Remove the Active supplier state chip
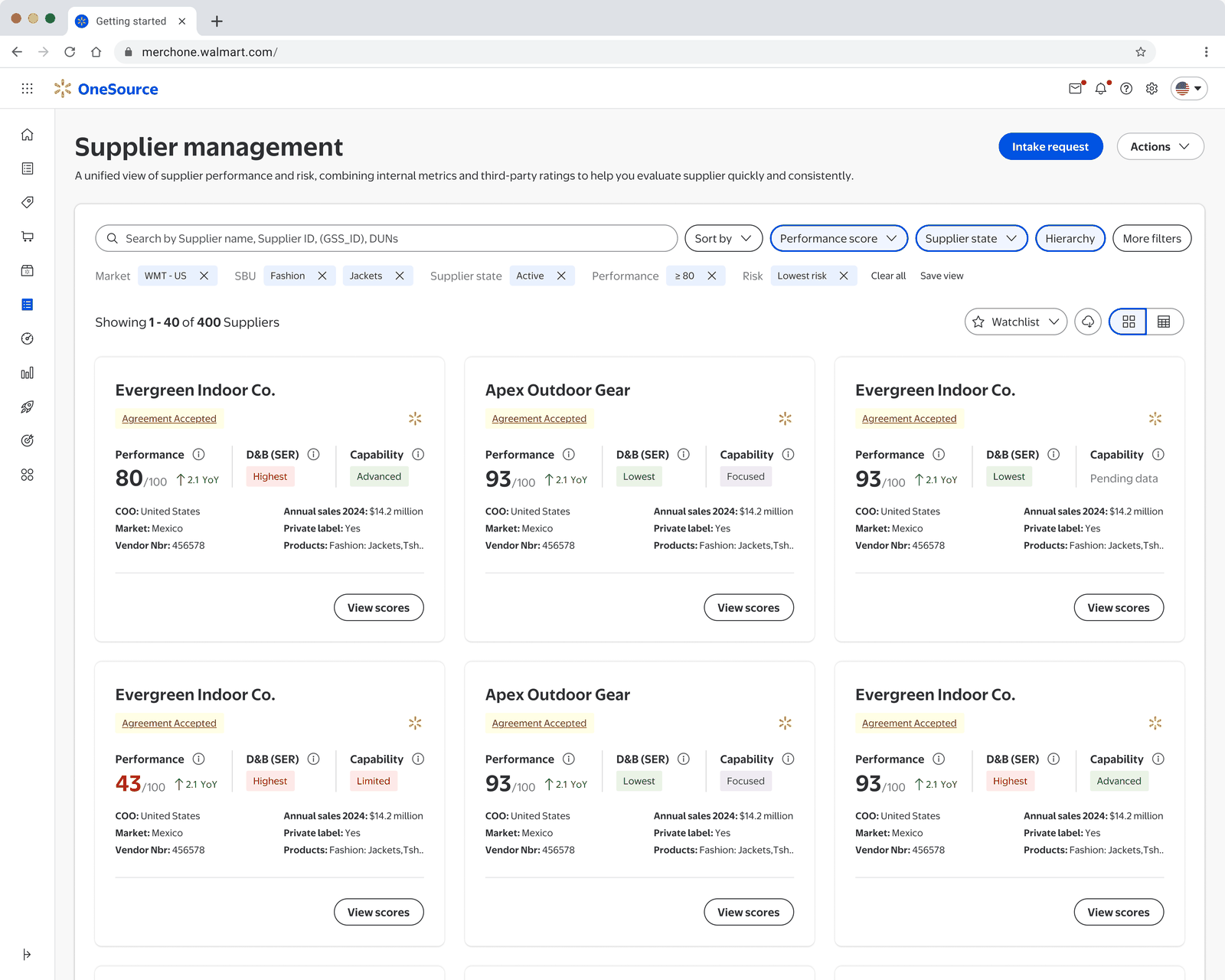The height and width of the screenshot is (980, 1225). point(561,276)
